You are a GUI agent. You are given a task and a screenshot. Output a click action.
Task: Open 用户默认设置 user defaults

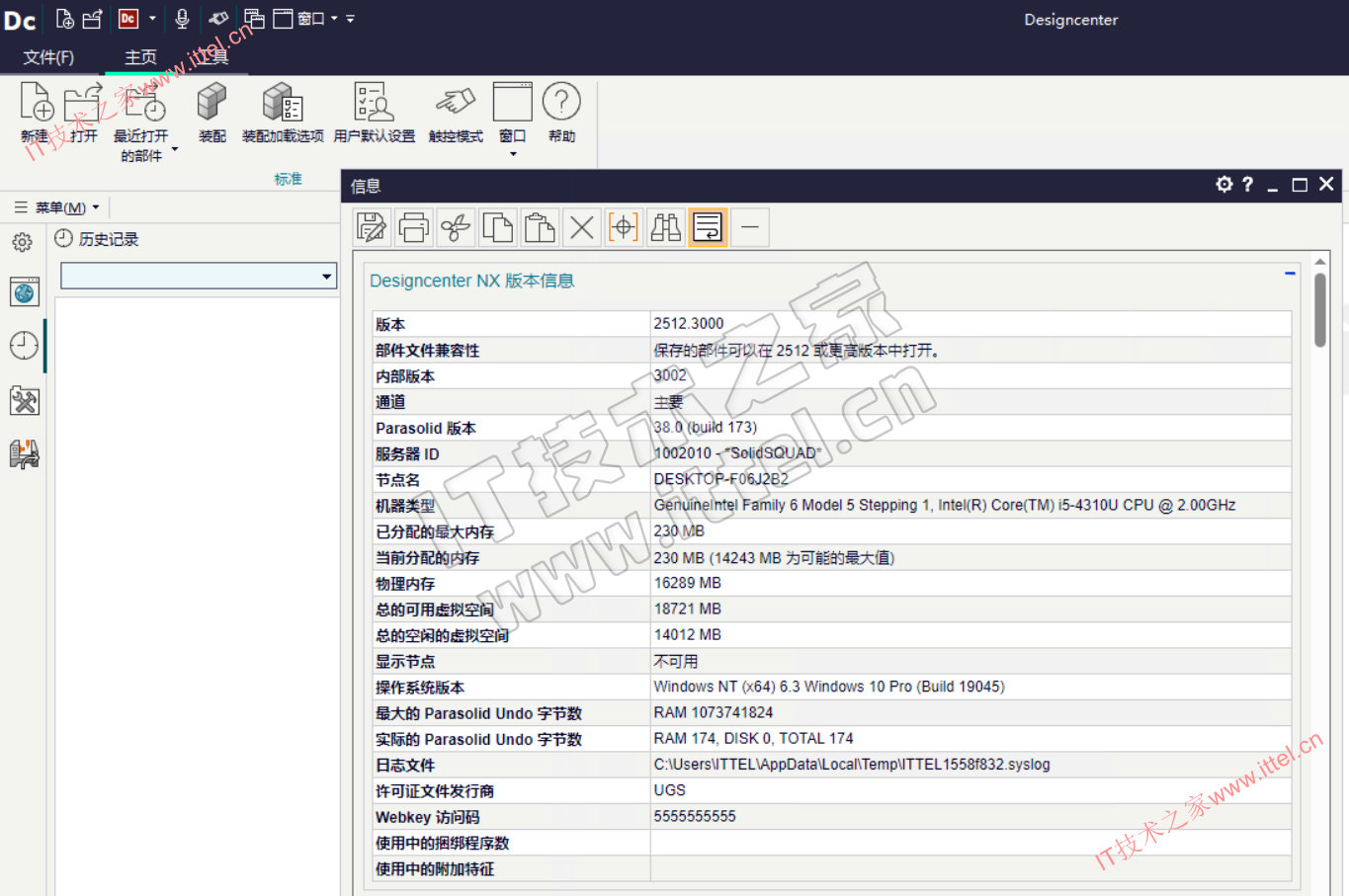374,113
